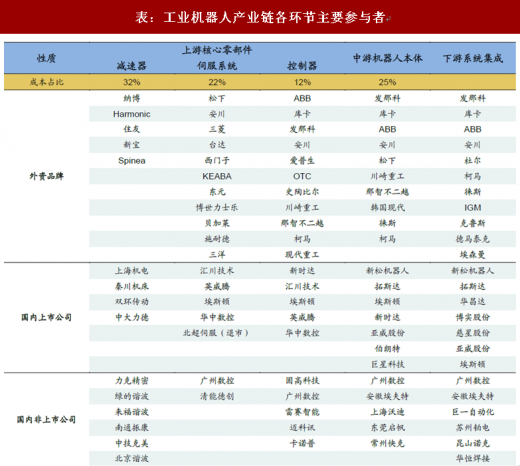The image size is (520, 466).
Task: Select the 性质 column header
Action: coord(46,58)
